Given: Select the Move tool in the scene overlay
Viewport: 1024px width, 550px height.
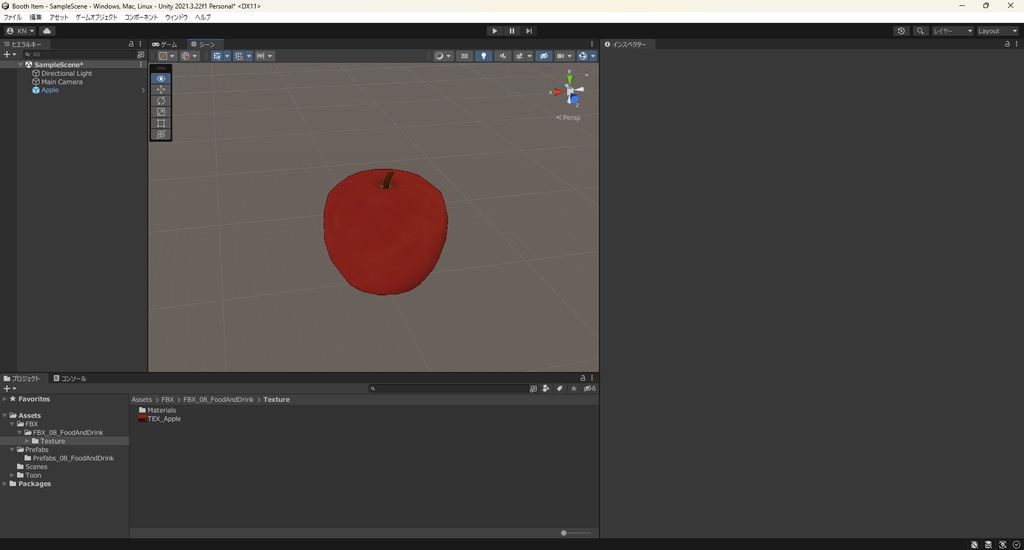Looking at the screenshot, I should (161, 89).
